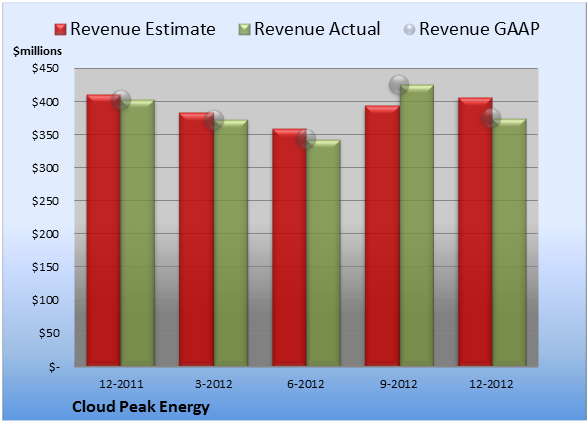Select the 'Revenue Estimate' legend label
The width and height of the screenshot is (588, 422).
click(143, 29)
